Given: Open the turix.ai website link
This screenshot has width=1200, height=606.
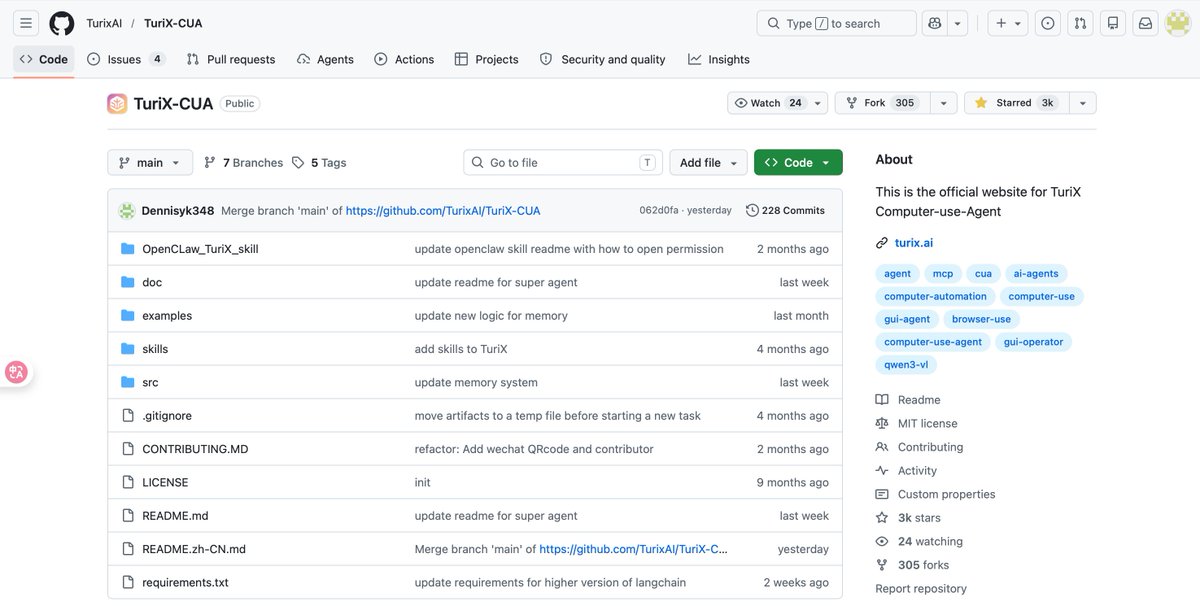Looking at the screenshot, I should [x=914, y=243].
